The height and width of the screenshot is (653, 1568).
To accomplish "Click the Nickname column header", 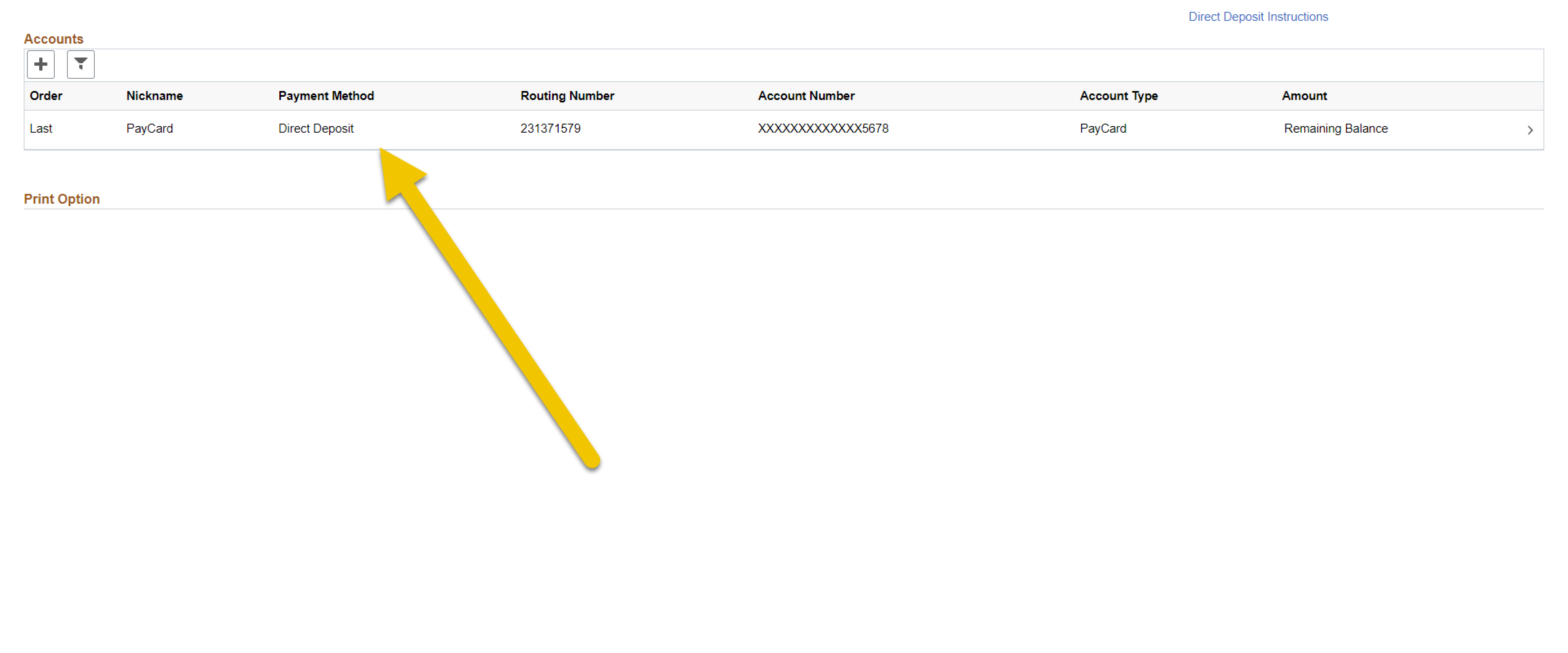I will tap(154, 96).
